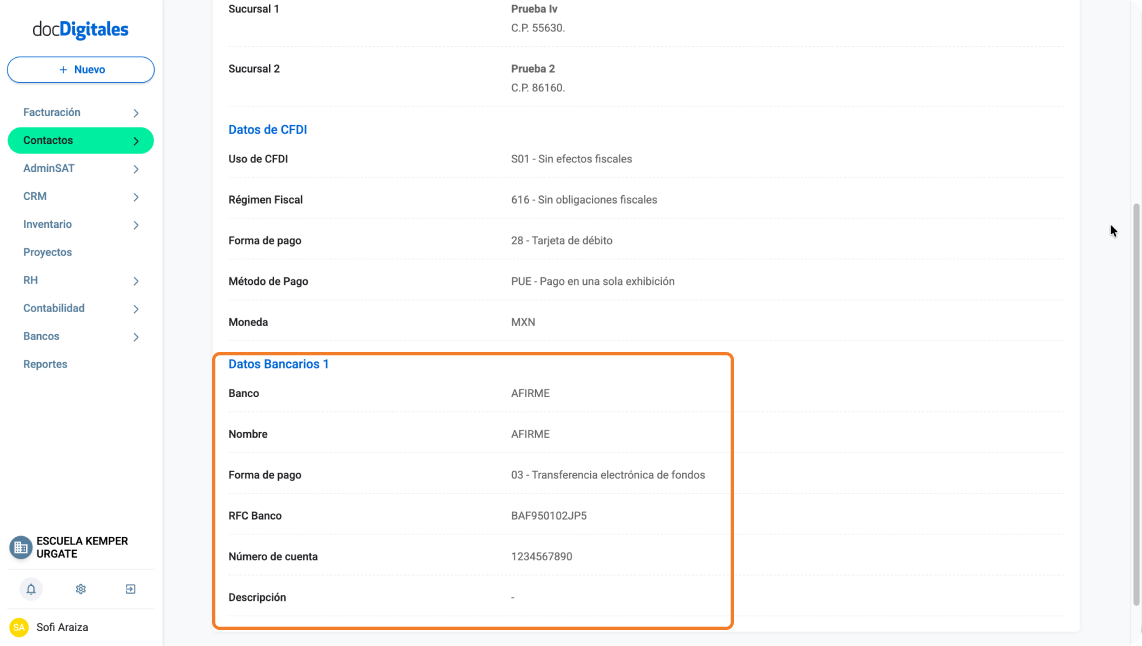Expand the CRM chevron arrow

coord(136,197)
